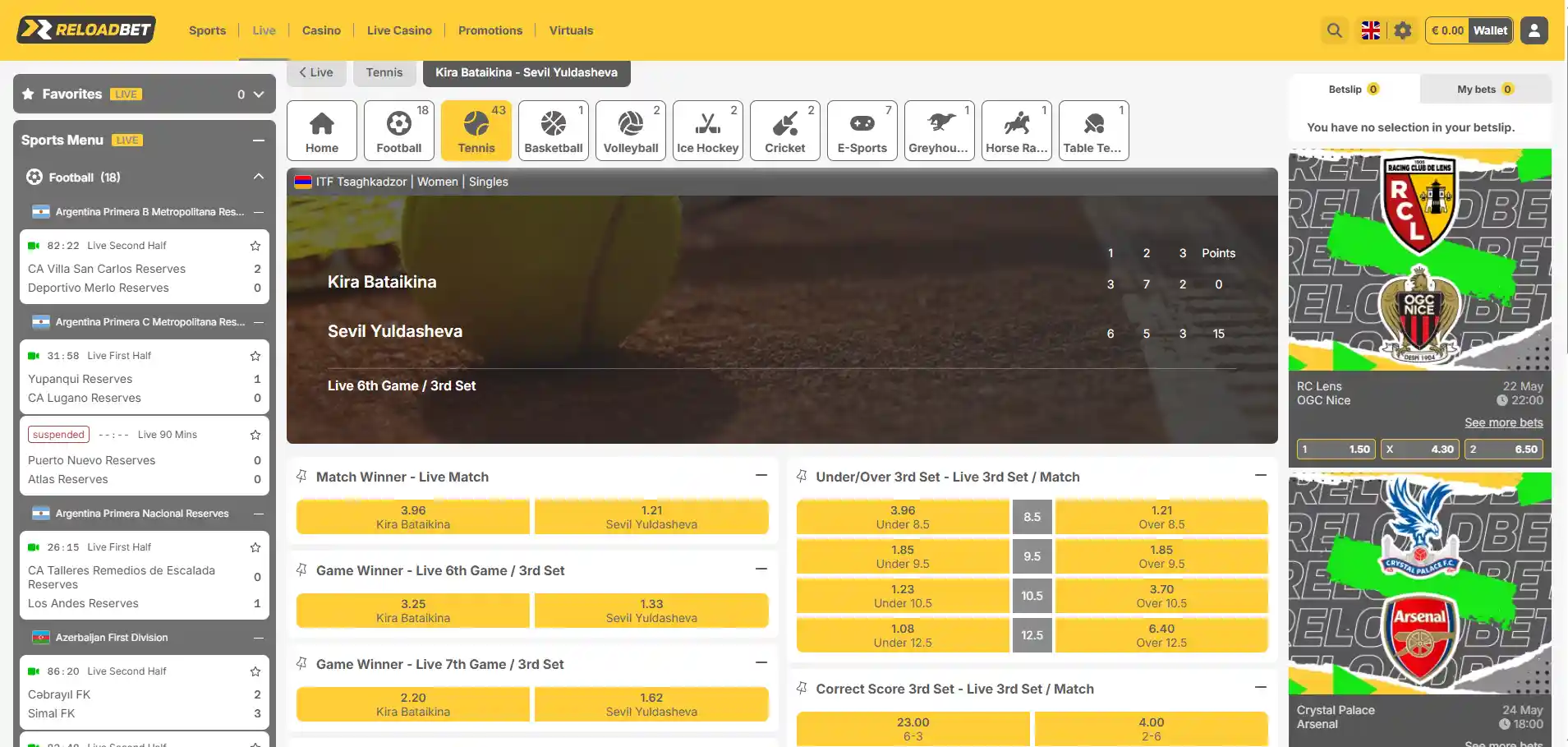Follow the See more bets link for RC Lens

point(1504,422)
